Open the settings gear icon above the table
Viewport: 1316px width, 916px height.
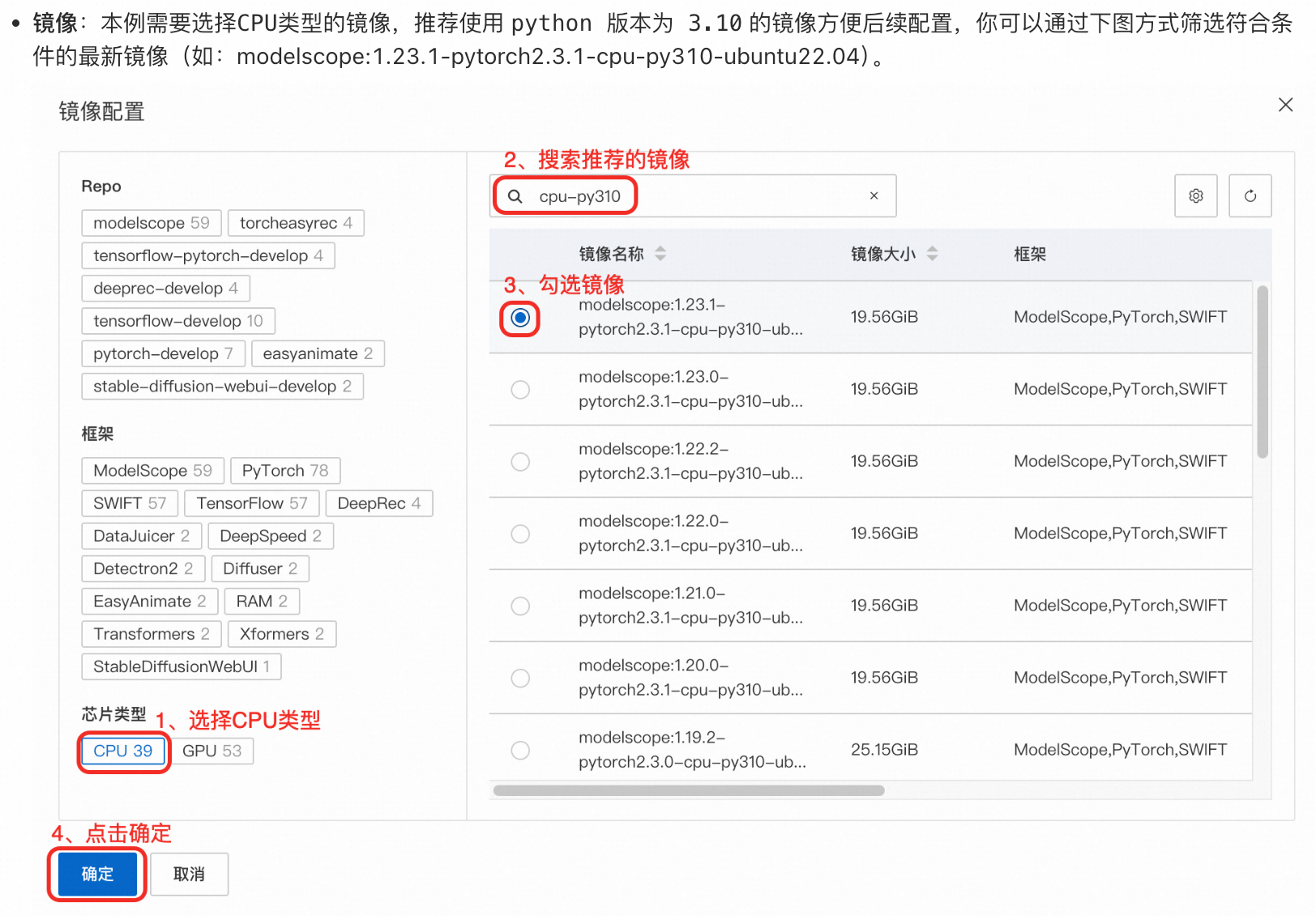click(x=1195, y=195)
